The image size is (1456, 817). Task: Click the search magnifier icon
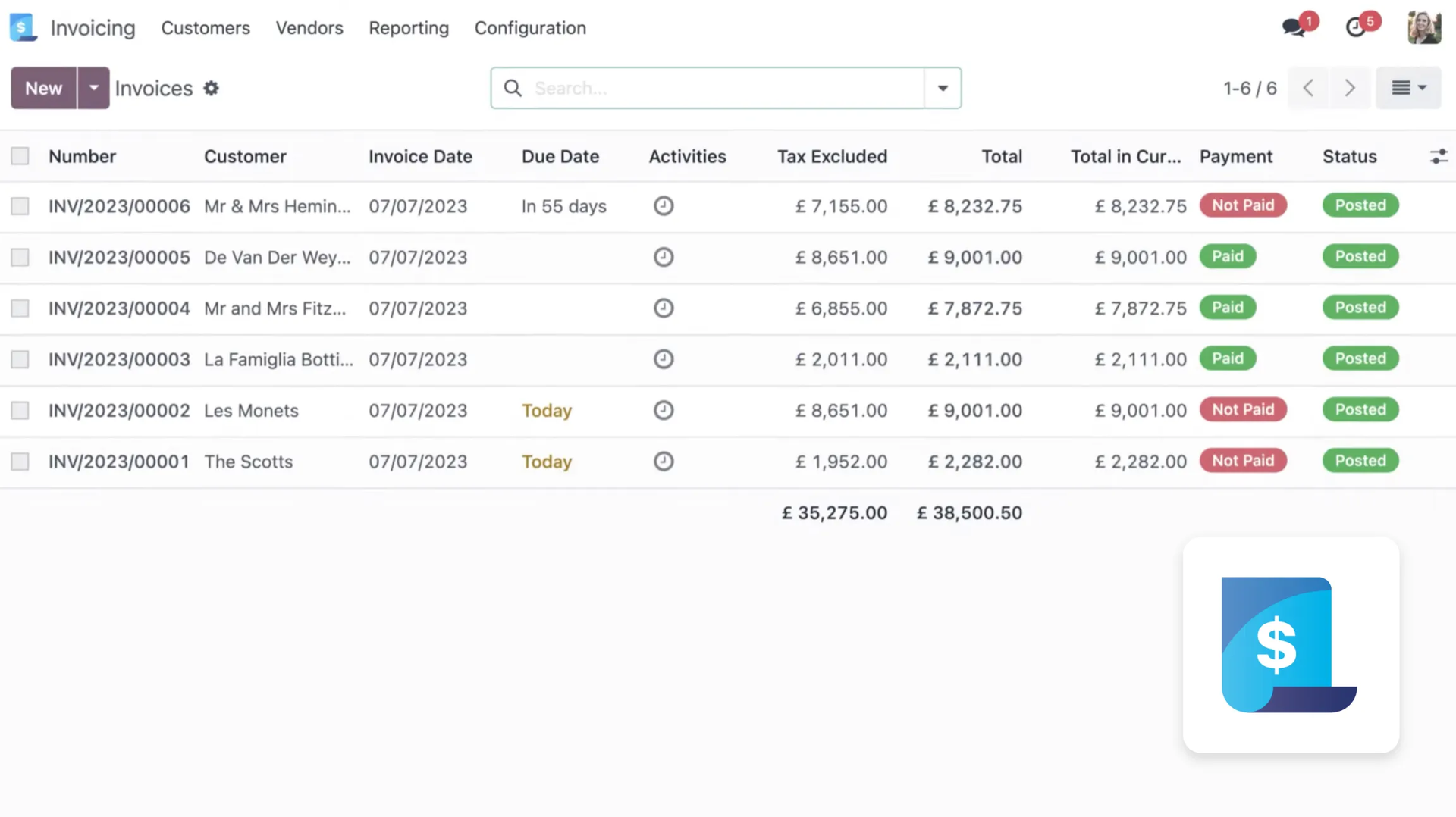point(513,89)
